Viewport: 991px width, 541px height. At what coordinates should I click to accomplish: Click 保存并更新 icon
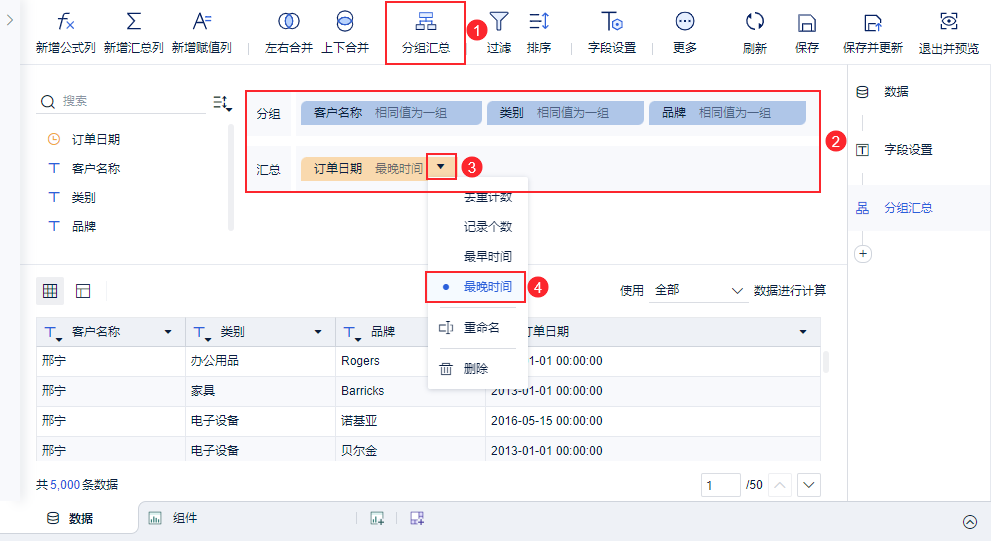873,23
